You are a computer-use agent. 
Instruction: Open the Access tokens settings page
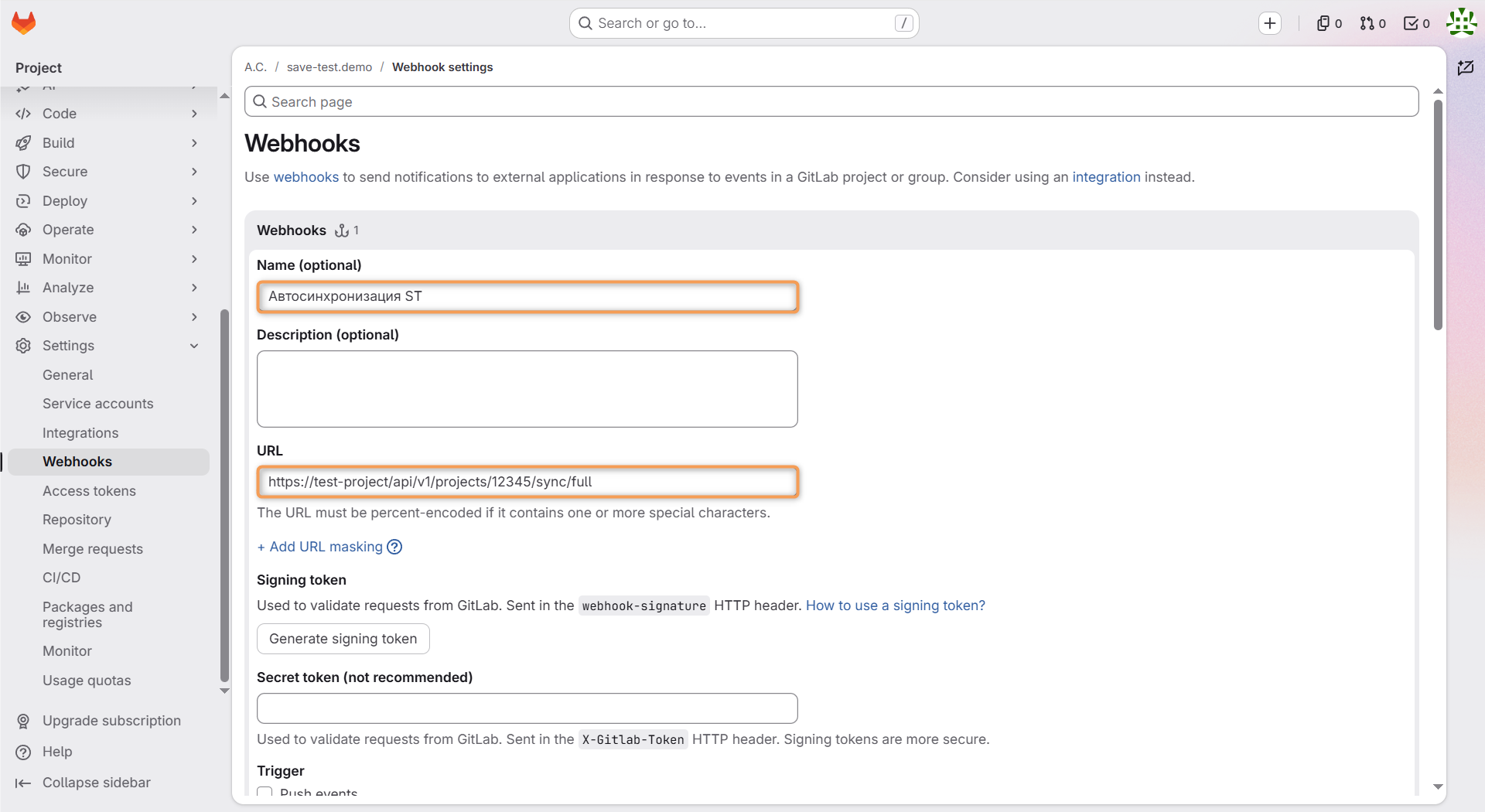(x=89, y=491)
